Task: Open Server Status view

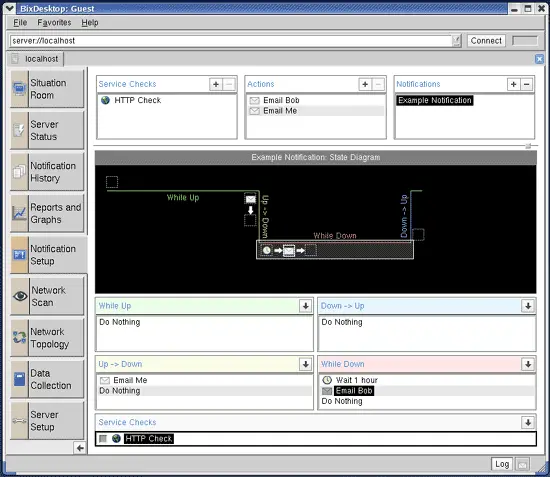Action: pyautogui.click(x=47, y=130)
